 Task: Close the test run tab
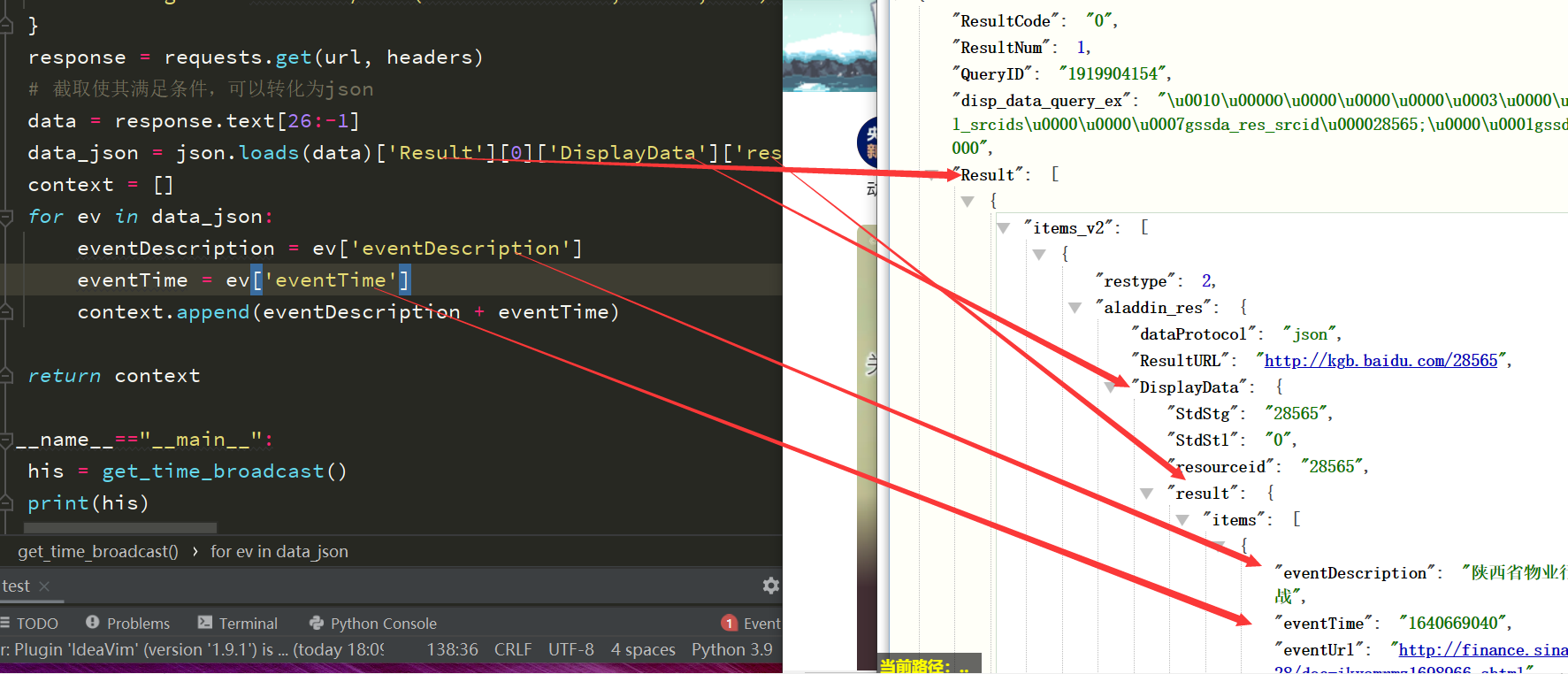44,586
